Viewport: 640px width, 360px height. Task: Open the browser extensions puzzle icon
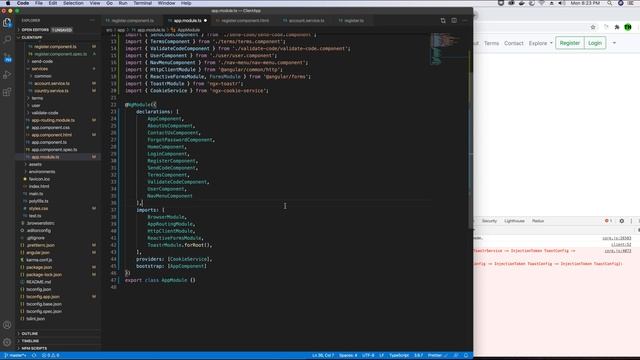coord(617,27)
